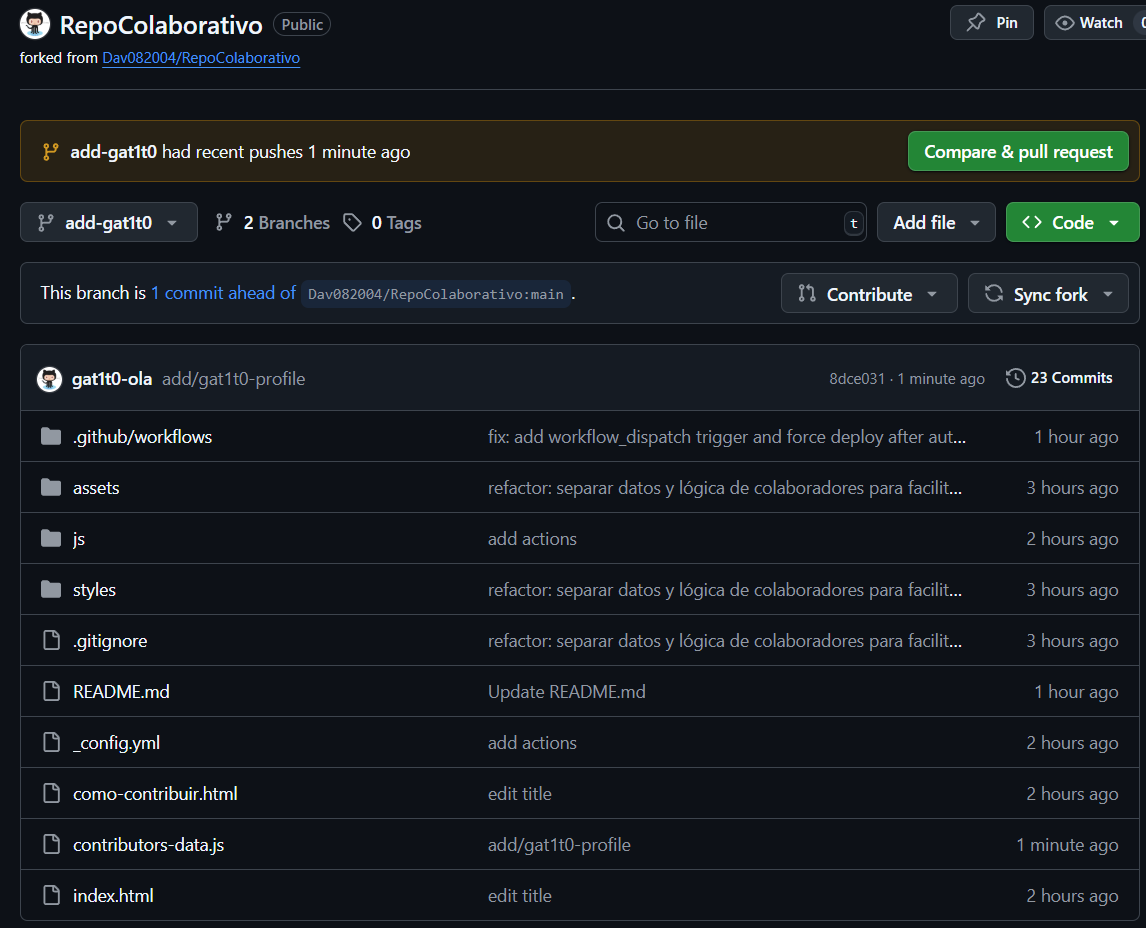
Task: Click the Dav082004/RepoColaborativo:main code label
Action: (x=436, y=294)
